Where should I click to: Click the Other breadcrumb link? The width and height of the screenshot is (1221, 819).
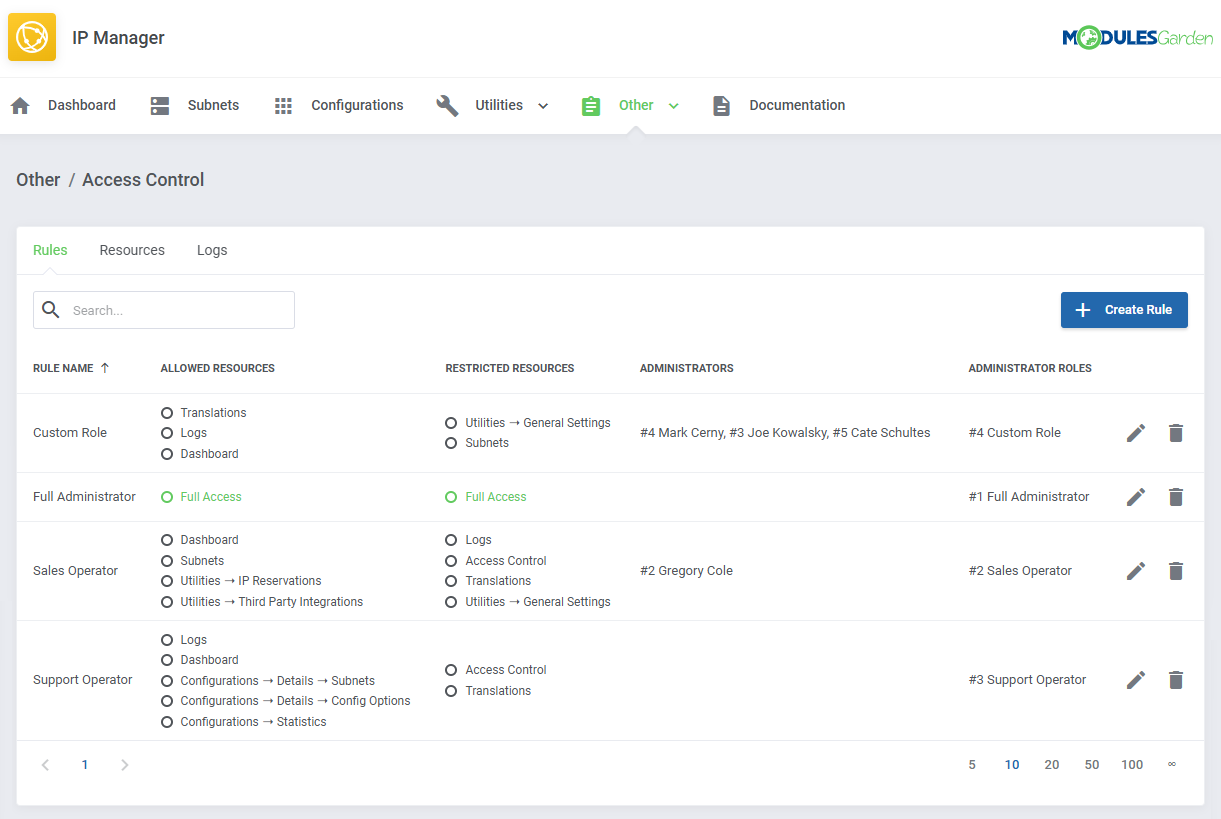[x=38, y=180]
